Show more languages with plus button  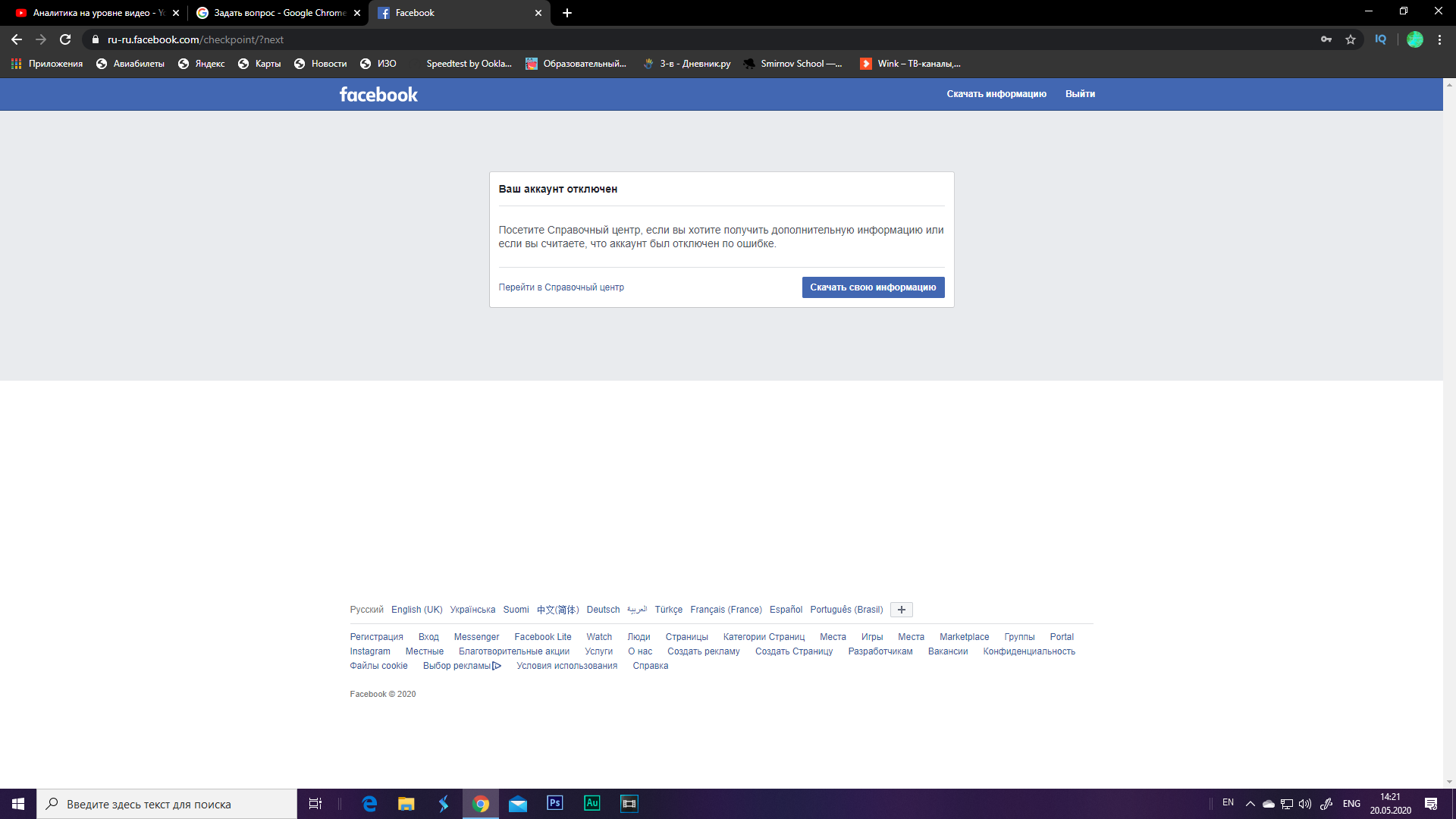pos(902,610)
